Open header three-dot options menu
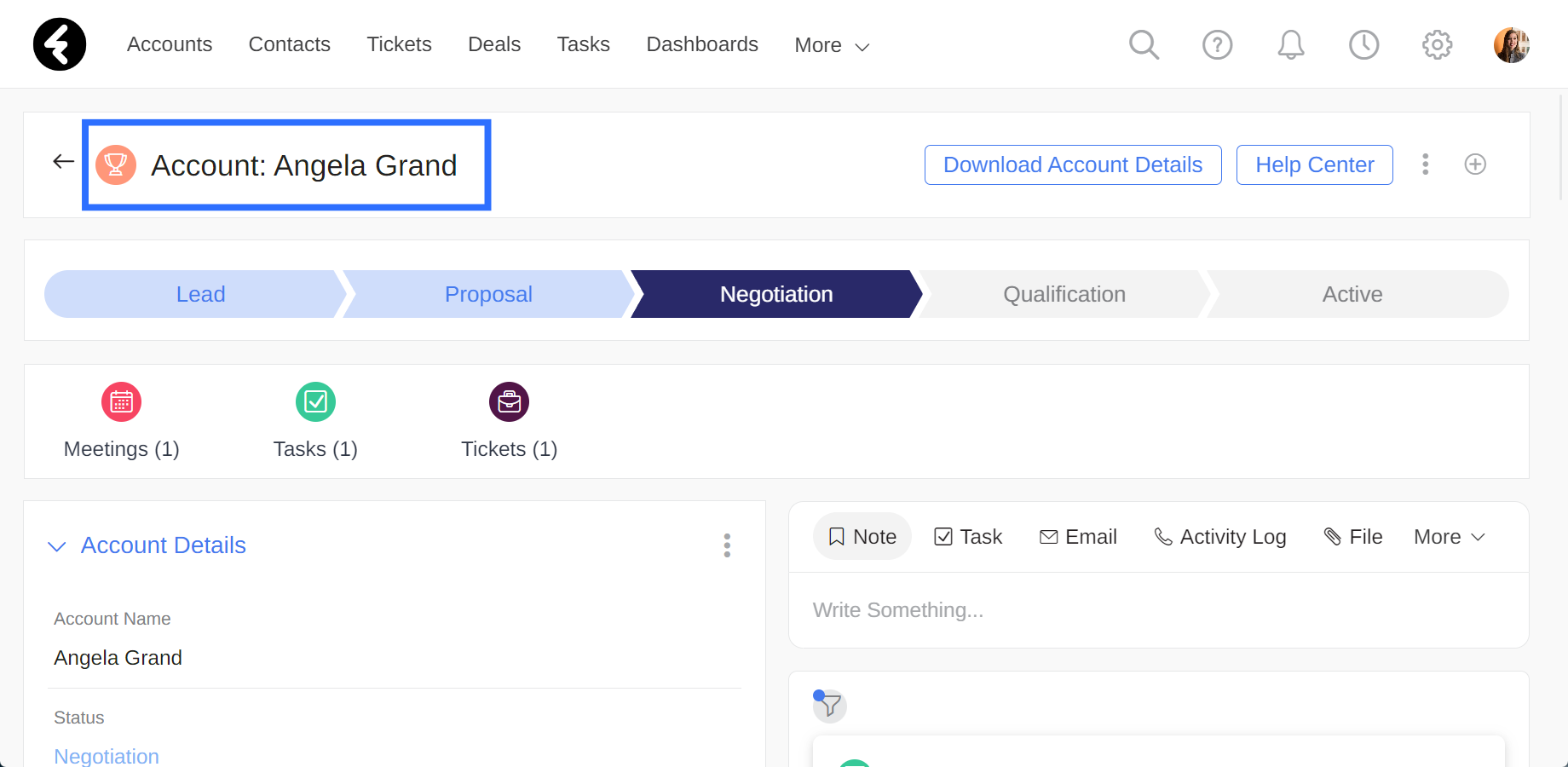Screen dimensions: 1568x767 (1425, 164)
